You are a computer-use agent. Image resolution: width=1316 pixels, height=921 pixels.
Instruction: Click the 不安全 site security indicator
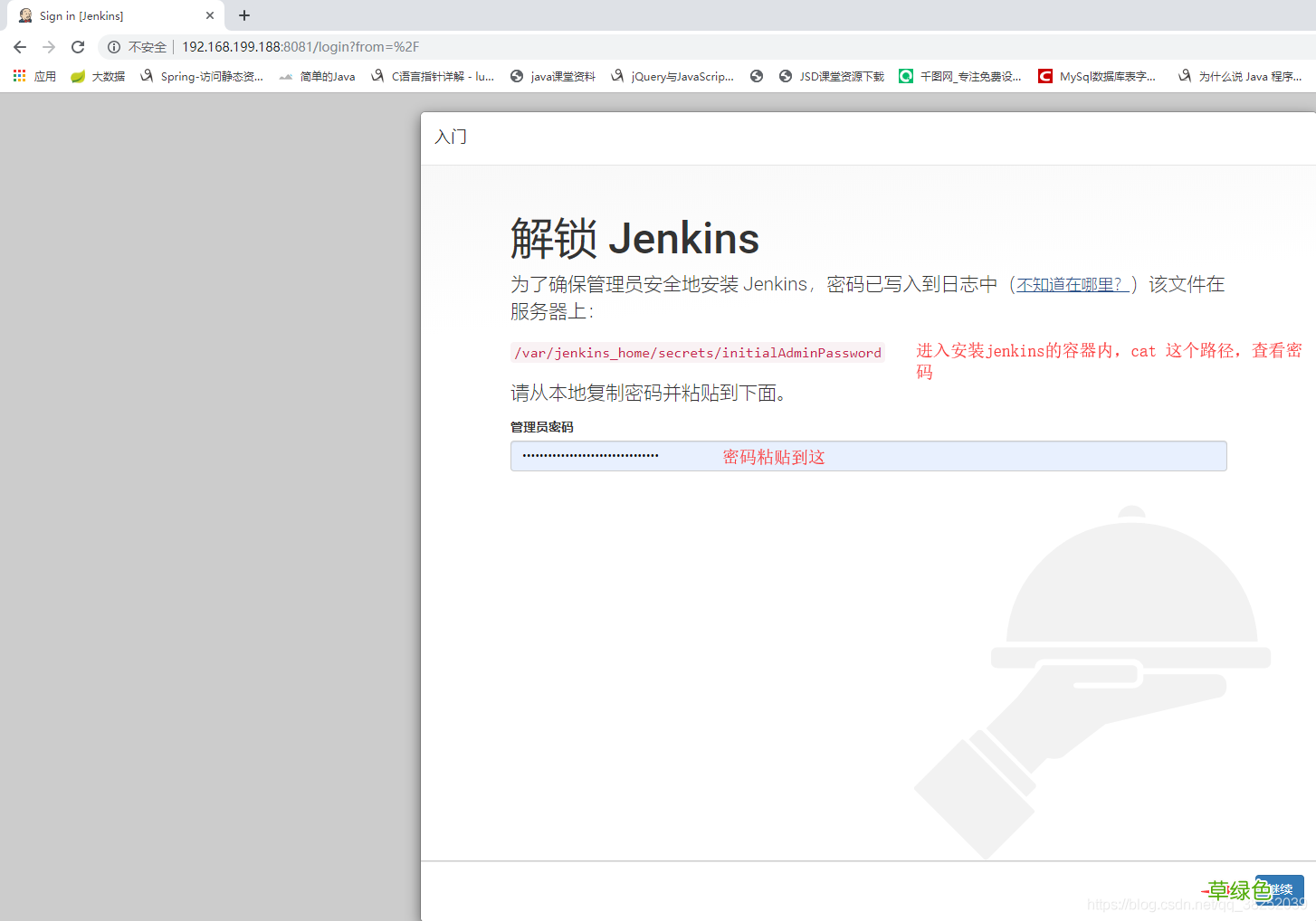(136, 46)
